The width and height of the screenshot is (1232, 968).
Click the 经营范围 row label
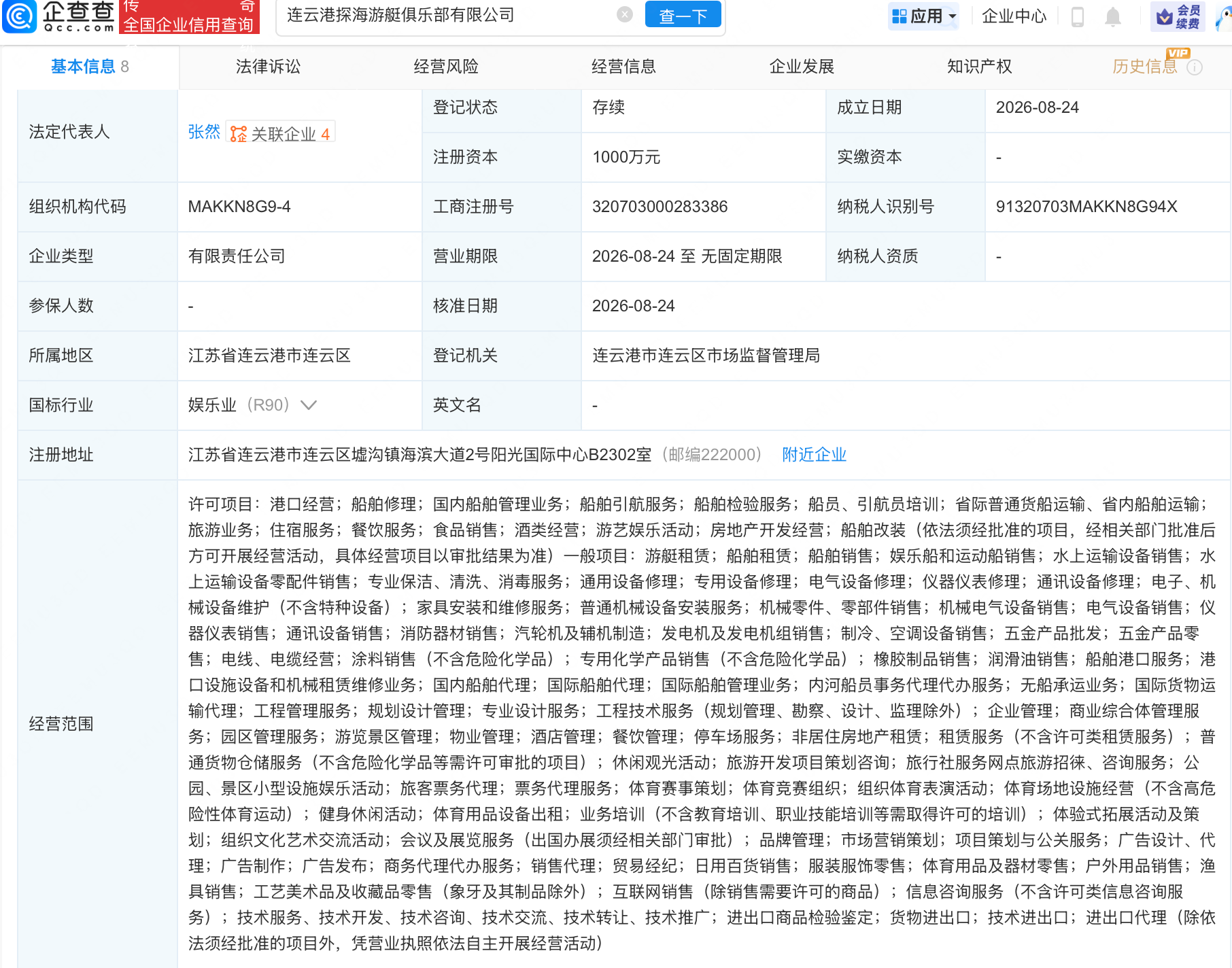click(61, 724)
